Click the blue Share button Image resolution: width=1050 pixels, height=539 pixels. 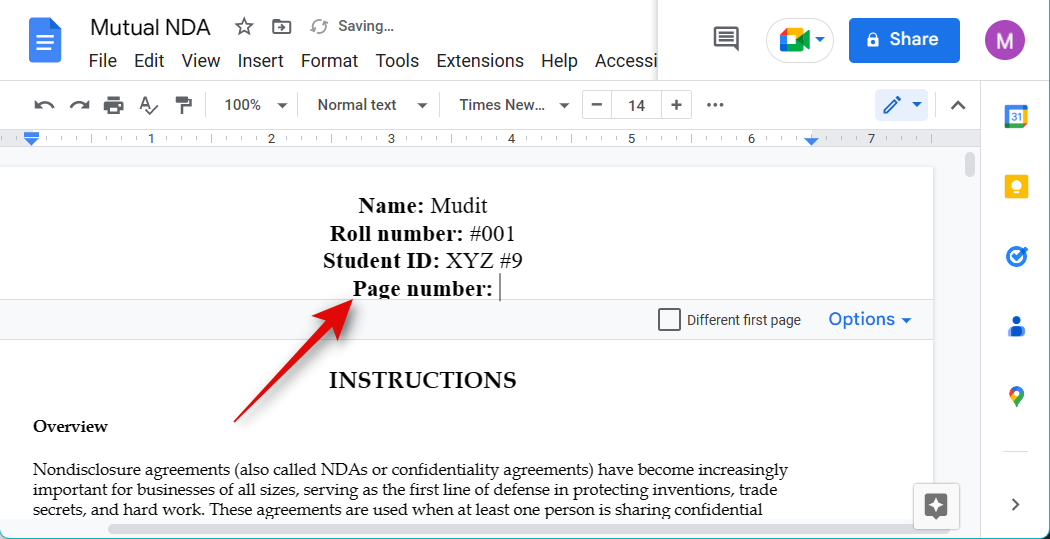click(x=903, y=40)
